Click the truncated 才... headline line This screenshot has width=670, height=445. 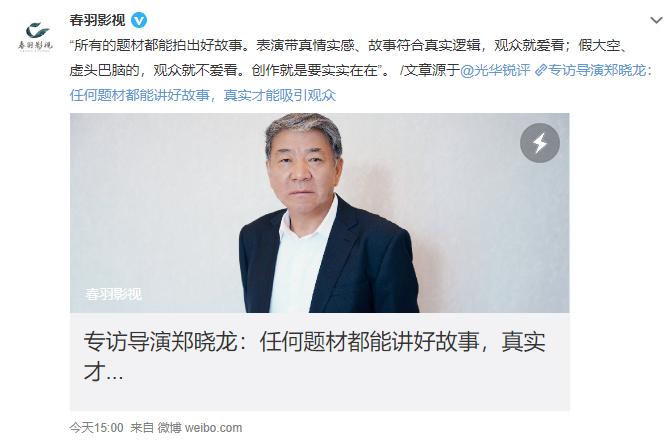[x=103, y=371]
